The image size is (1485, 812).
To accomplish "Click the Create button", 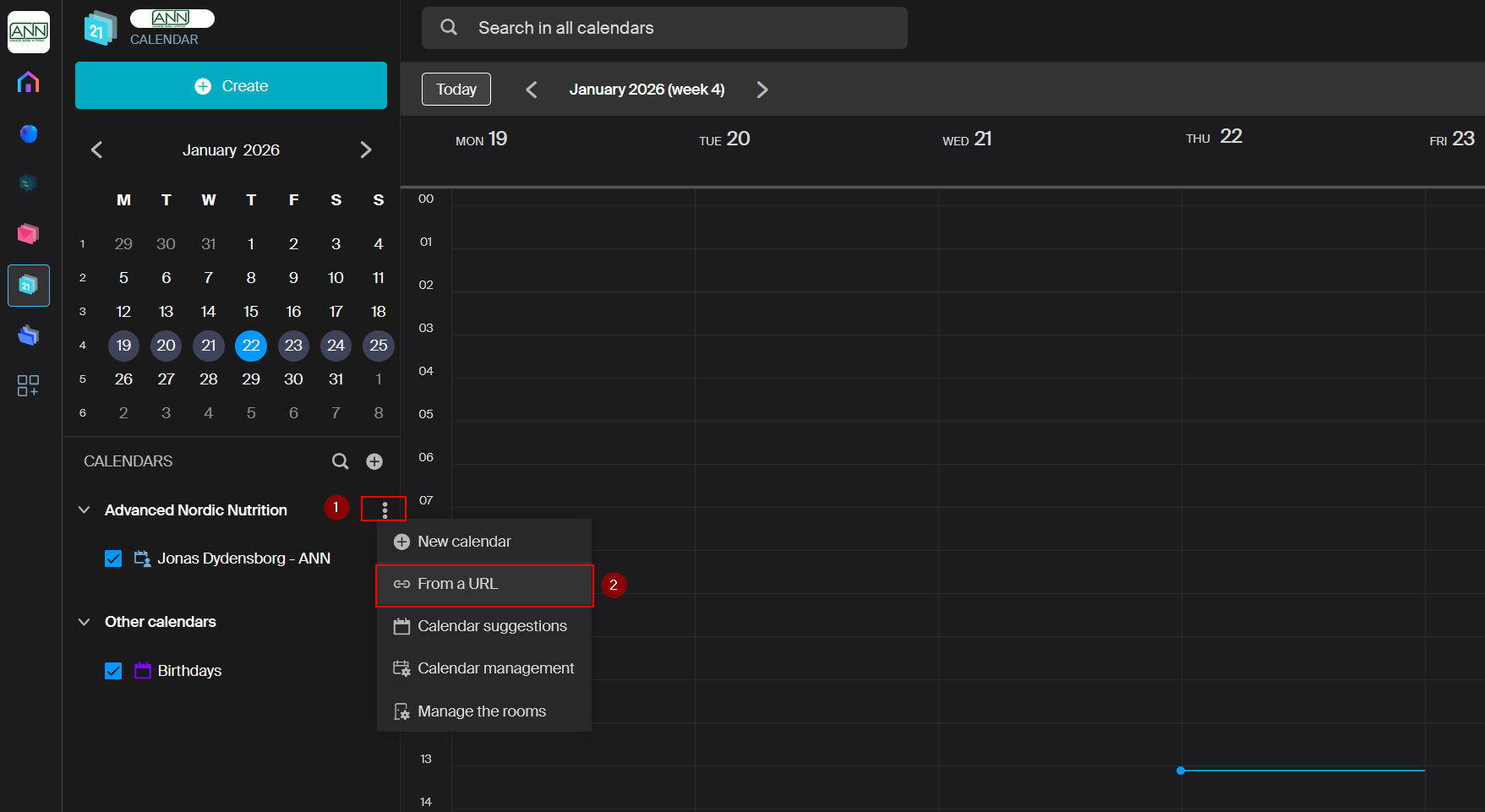I will coord(231,86).
